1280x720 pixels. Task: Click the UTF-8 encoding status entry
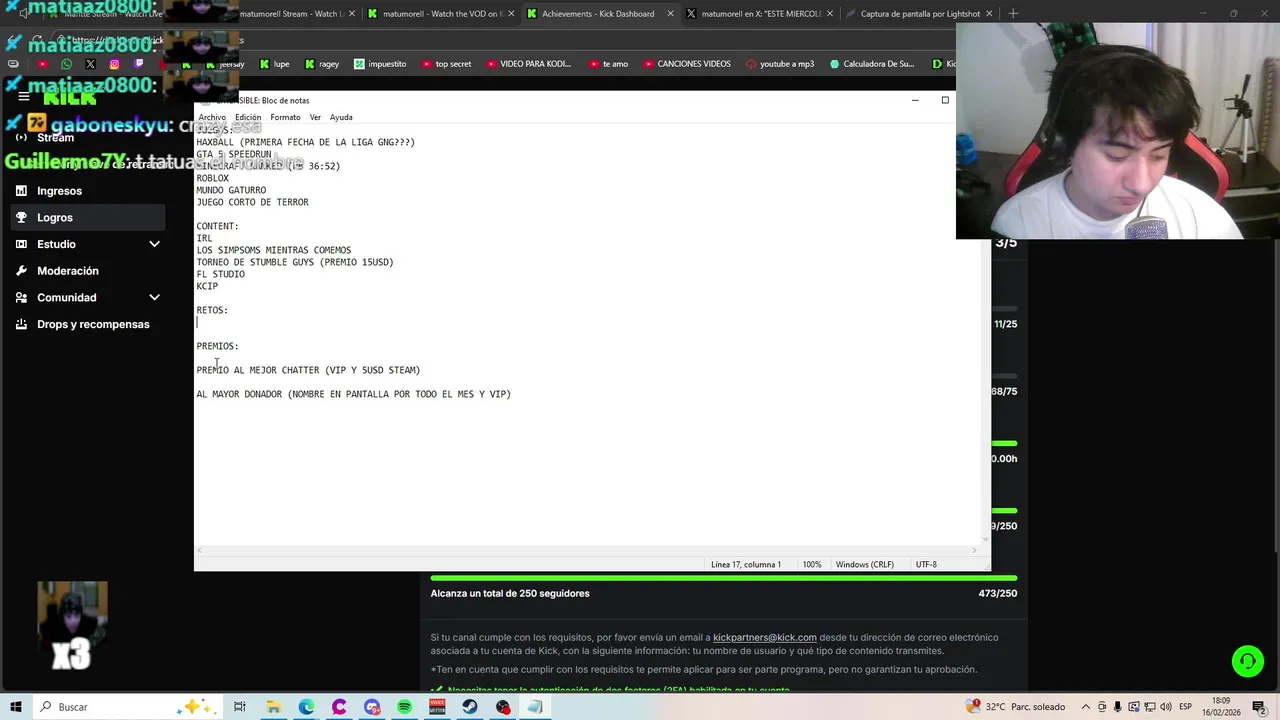point(926,564)
